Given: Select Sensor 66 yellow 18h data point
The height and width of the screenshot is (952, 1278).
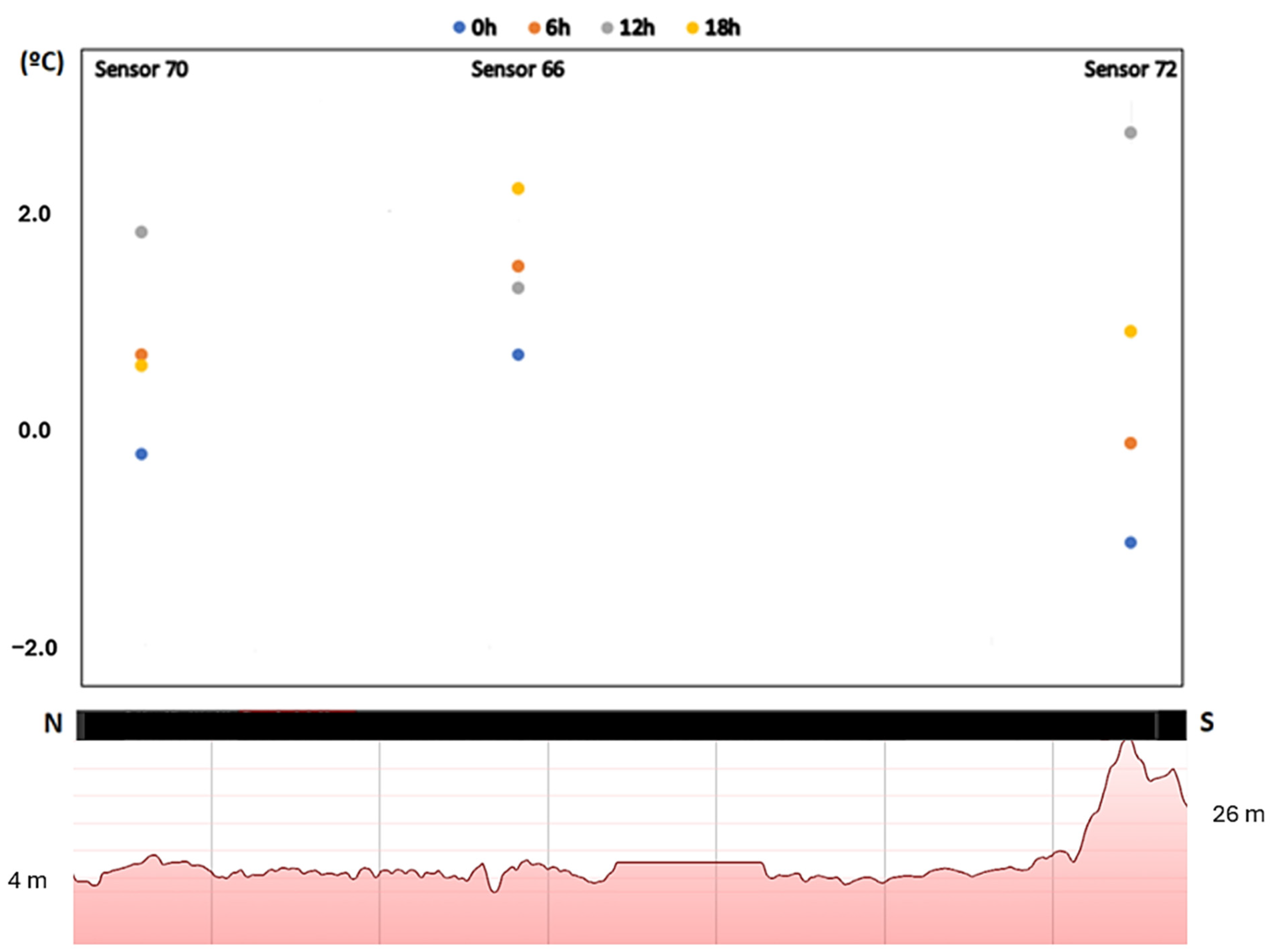Looking at the screenshot, I should coord(518,188).
